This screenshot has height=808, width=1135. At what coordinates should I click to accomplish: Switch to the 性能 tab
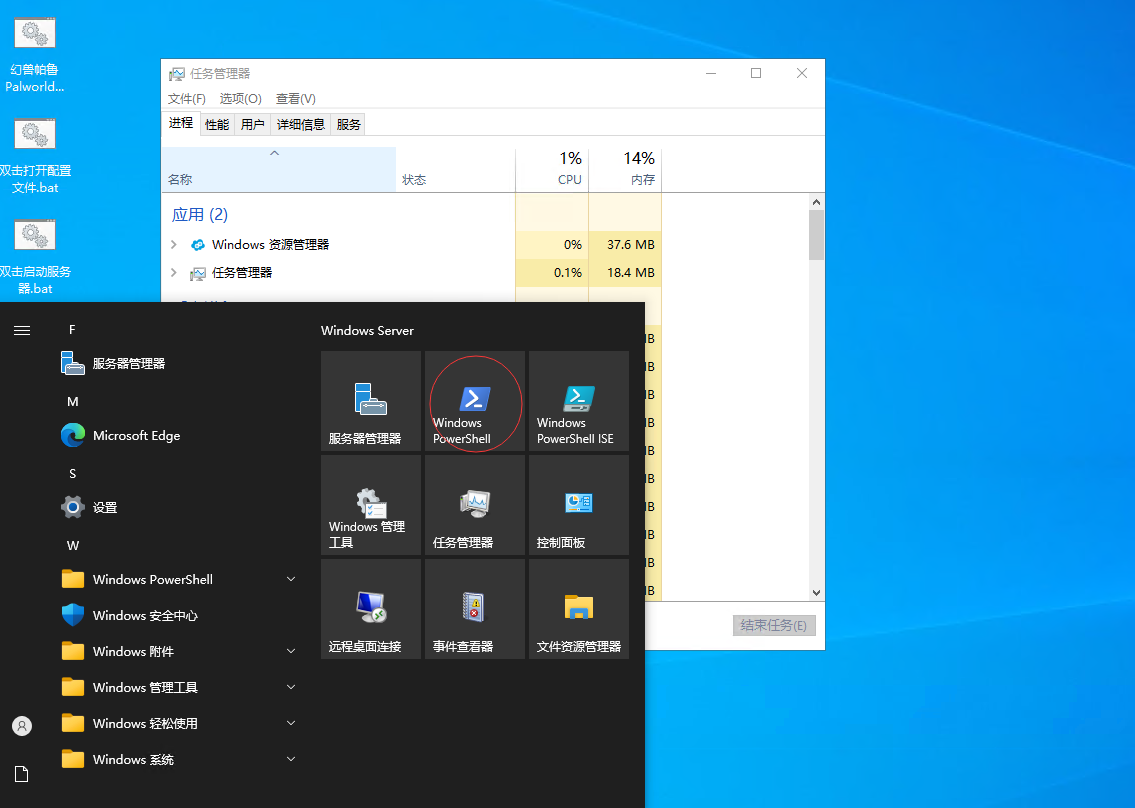pyautogui.click(x=217, y=125)
